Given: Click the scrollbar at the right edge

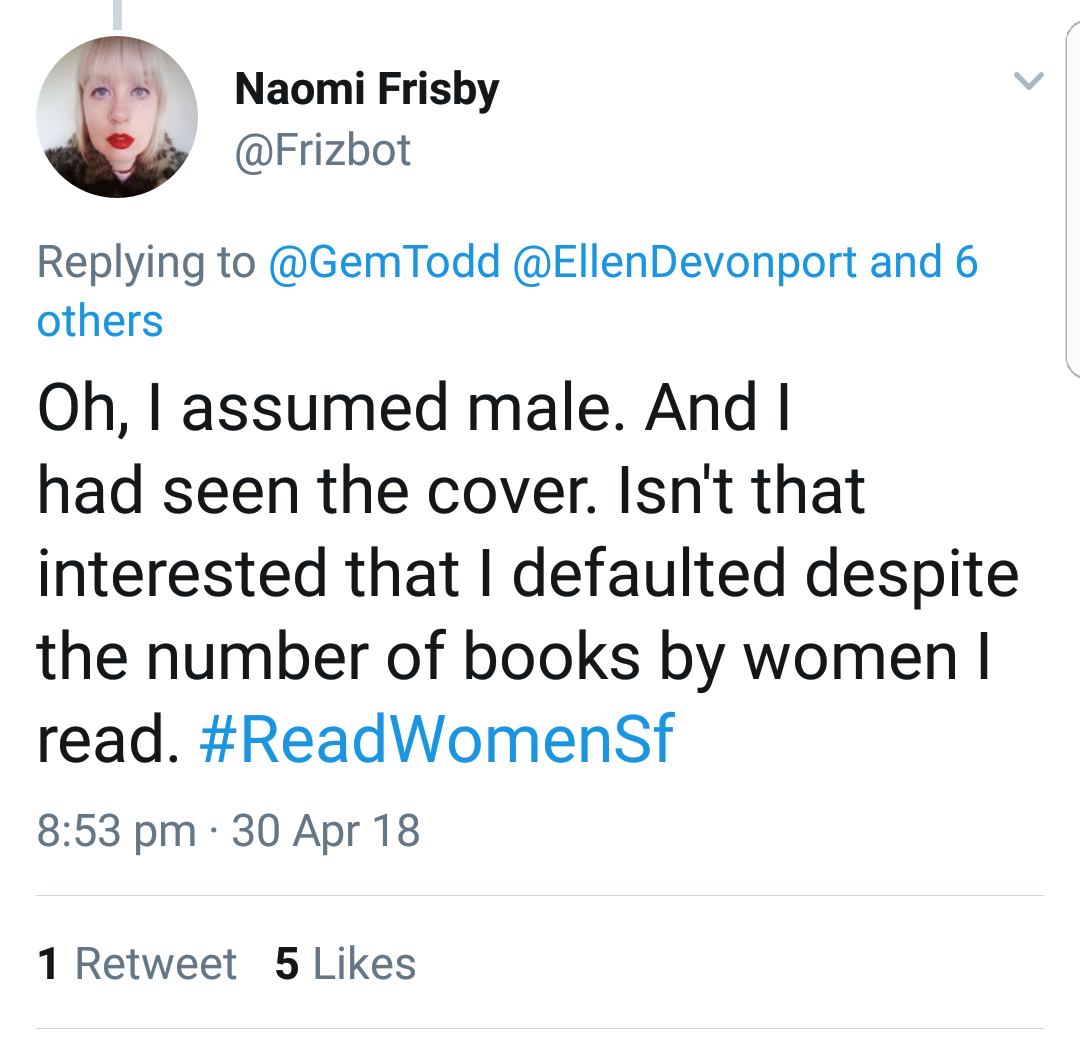Looking at the screenshot, I should (x=1071, y=200).
